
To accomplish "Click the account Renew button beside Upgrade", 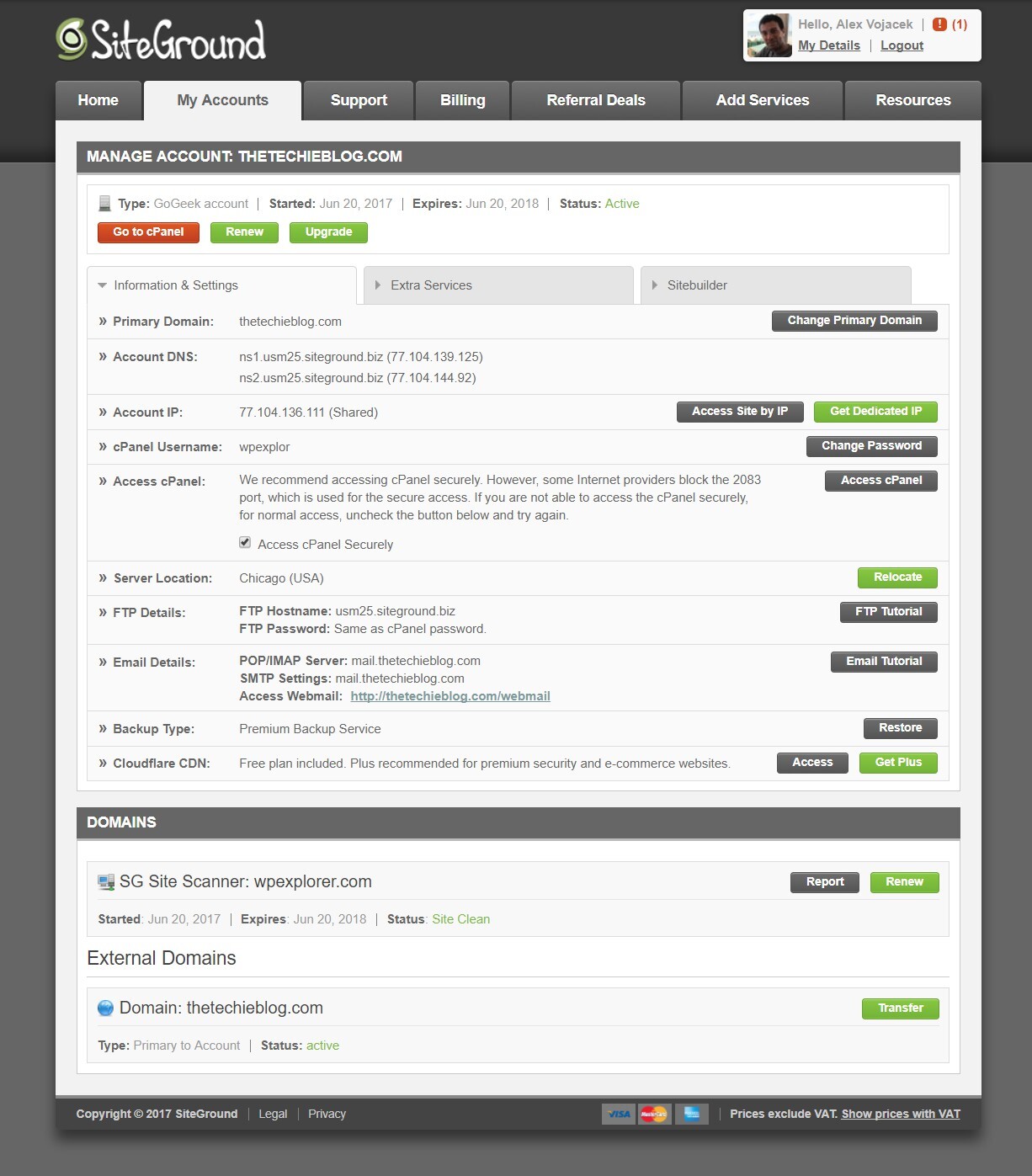I will 244,232.
